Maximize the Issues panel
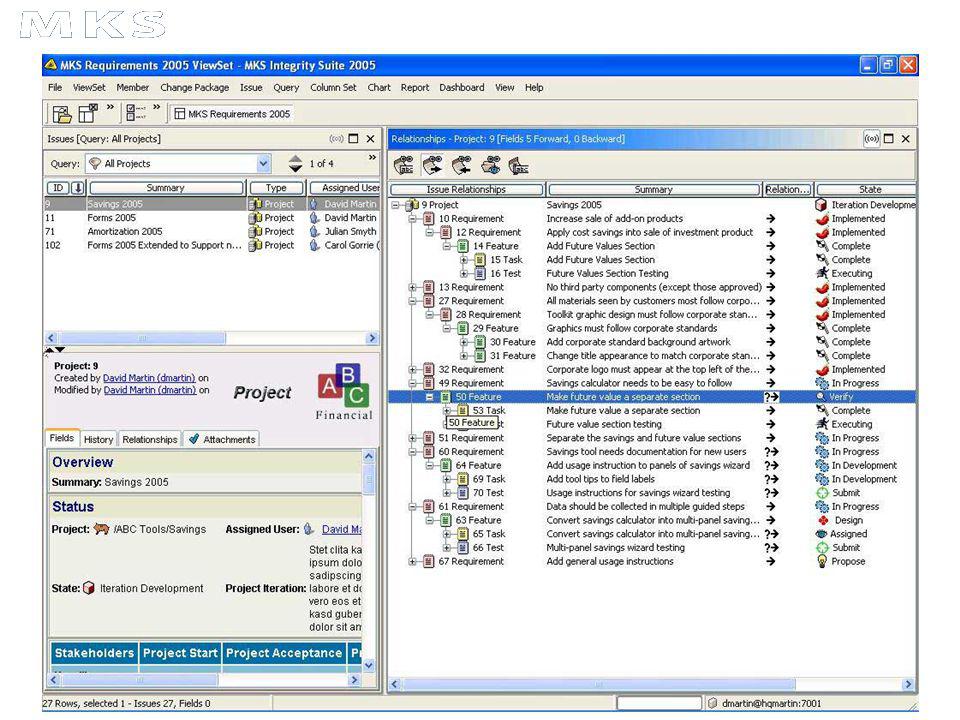 click(353, 139)
